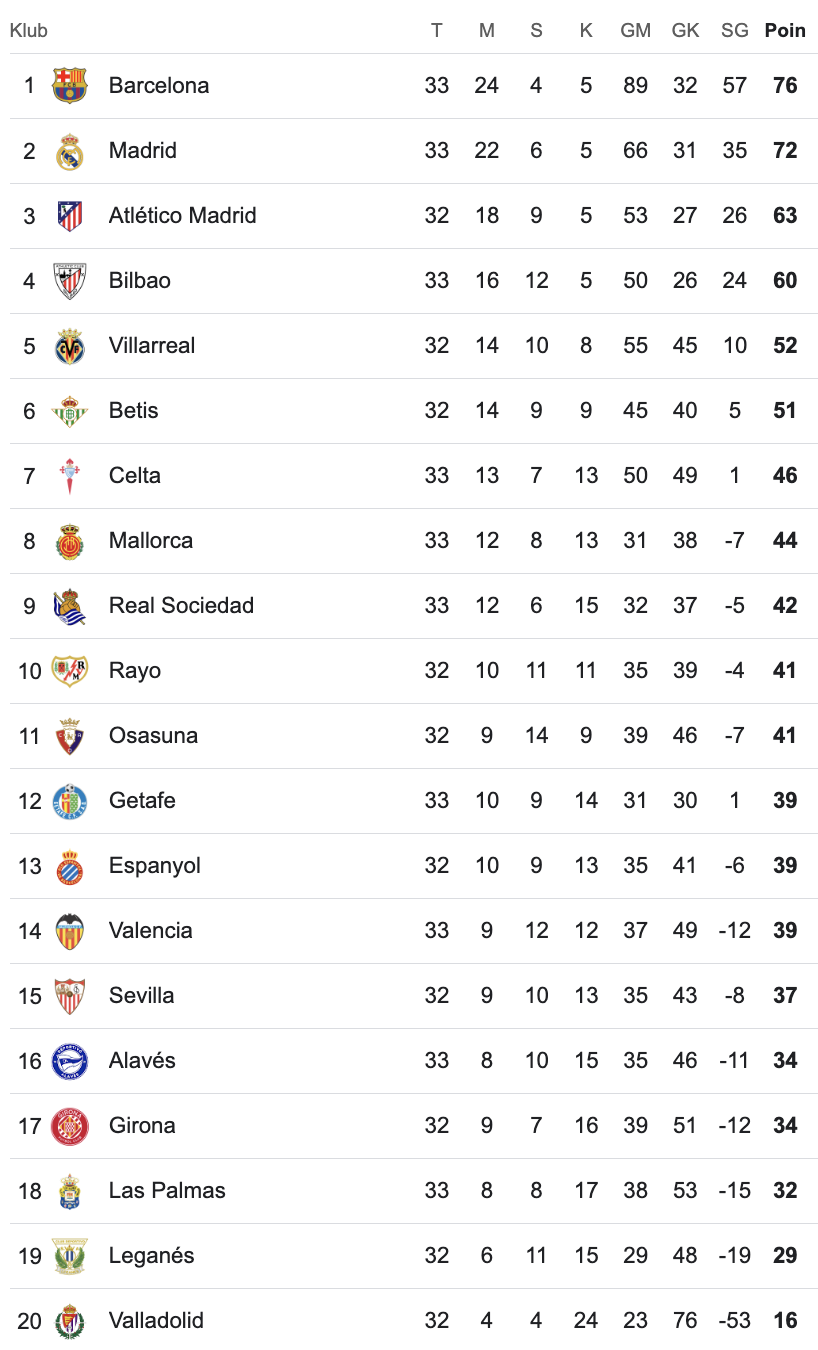Click the Celta club crest icon

pyautogui.click(x=69, y=476)
